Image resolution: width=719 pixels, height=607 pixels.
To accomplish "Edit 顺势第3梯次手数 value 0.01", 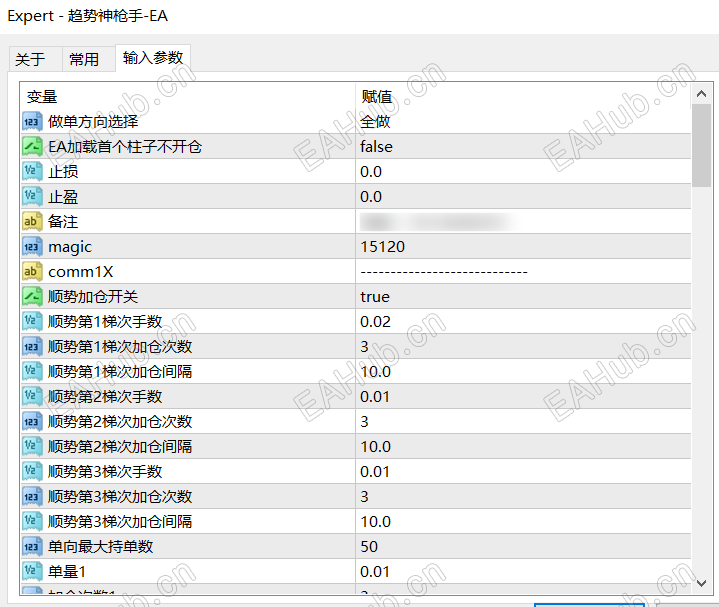I will pyautogui.click(x=523, y=471).
